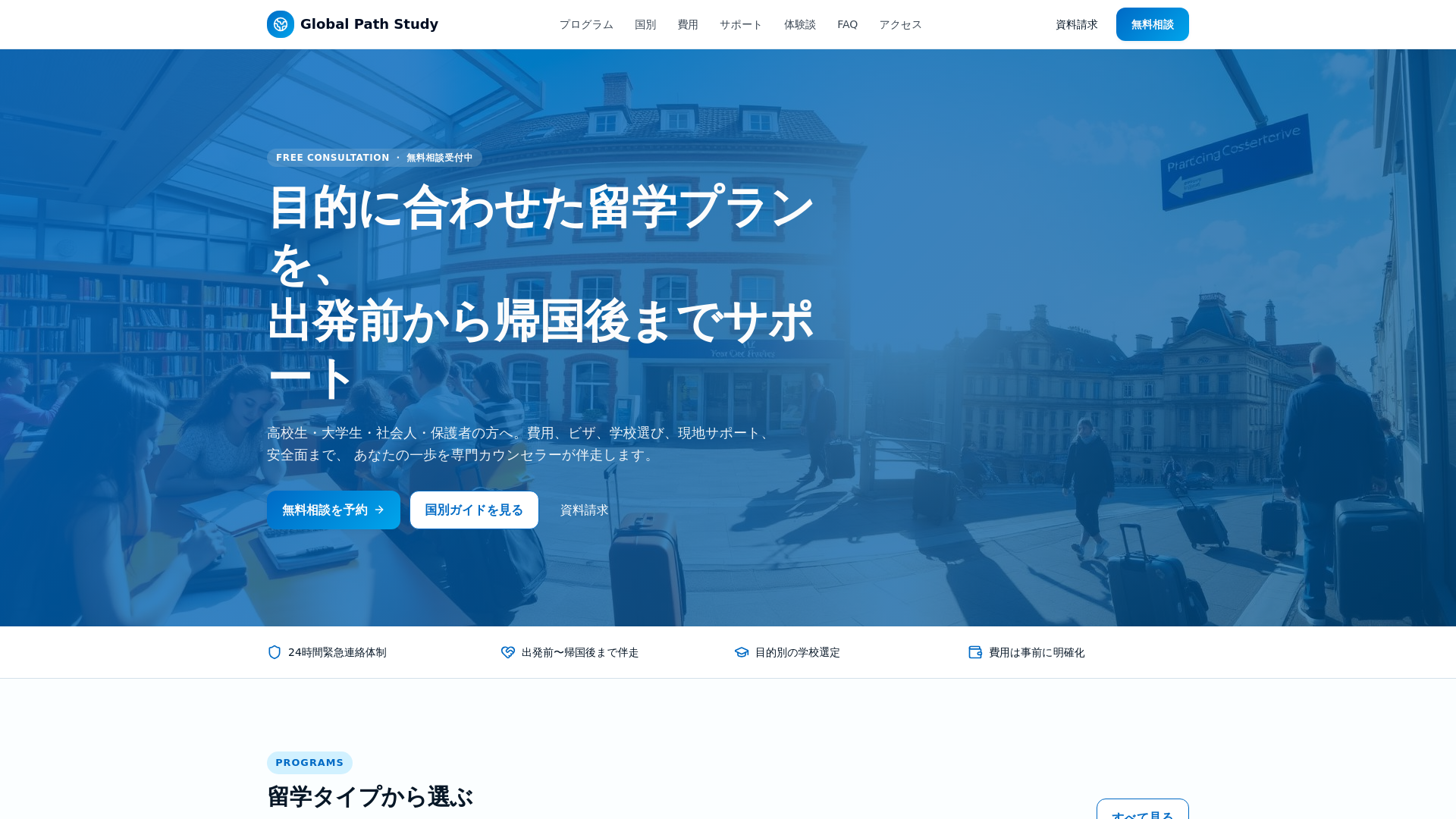Click the 24時間緊急連絡体制 text
This screenshot has height=819, width=1456.
point(337,652)
